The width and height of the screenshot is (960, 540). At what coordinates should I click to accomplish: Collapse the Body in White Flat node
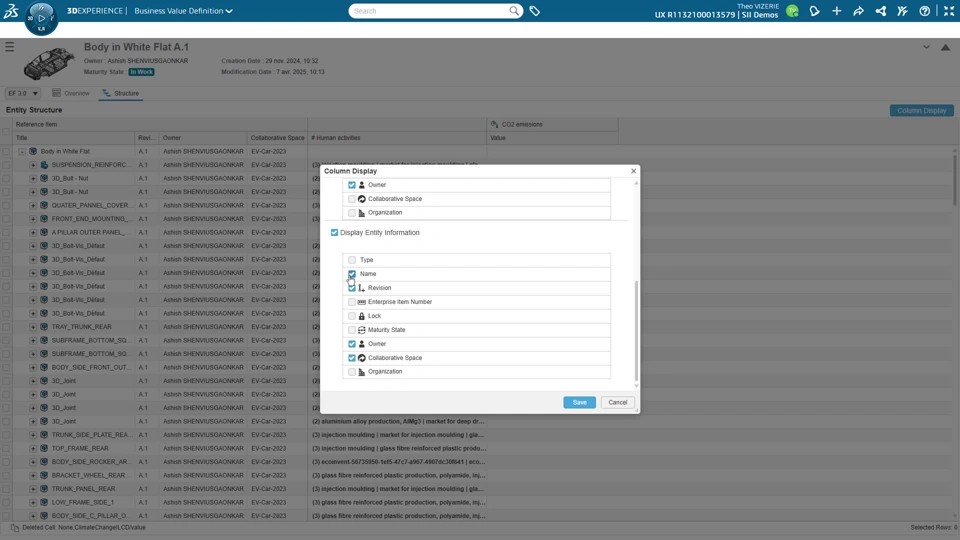(x=22, y=151)
